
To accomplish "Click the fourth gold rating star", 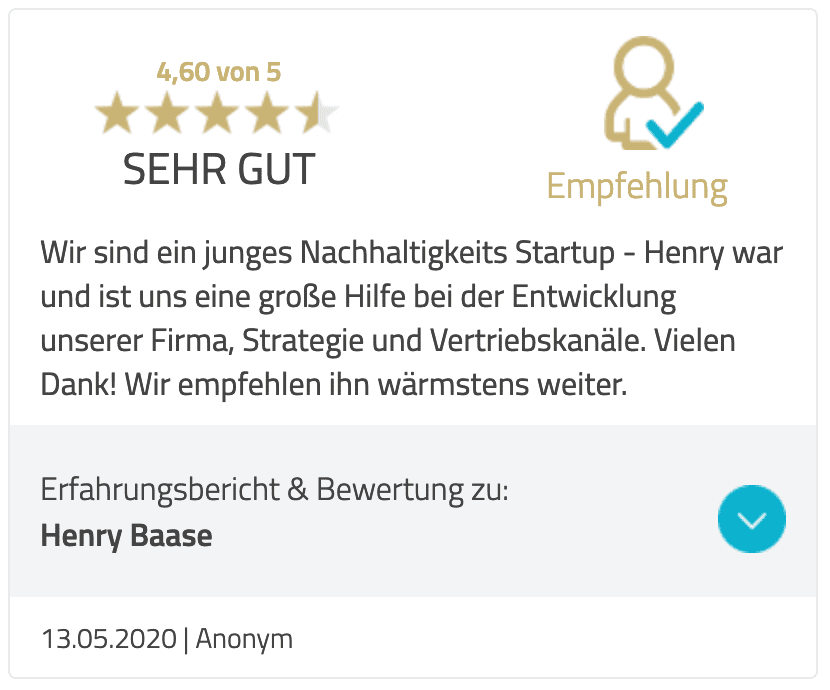I will pyautogui.click(x=267, y=112).
